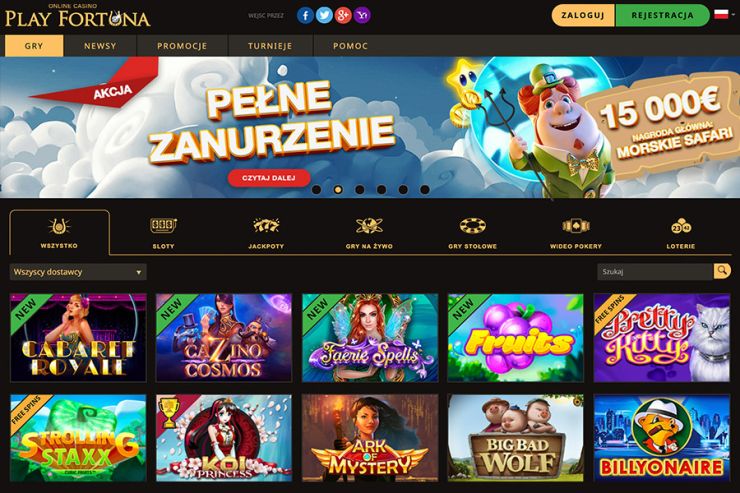Open the Big Bad Wolf game thumbnail

515,438
